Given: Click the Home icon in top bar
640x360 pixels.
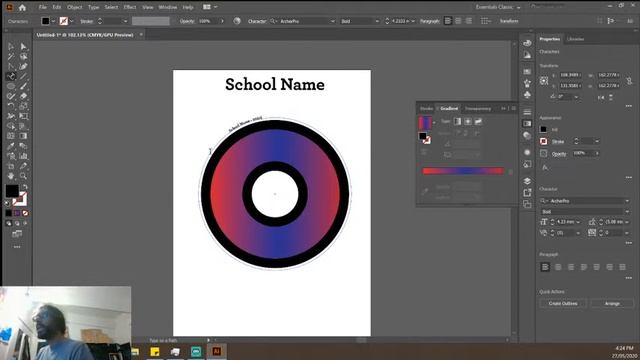Looking at the screenshot, I should [x=22, y=7].
